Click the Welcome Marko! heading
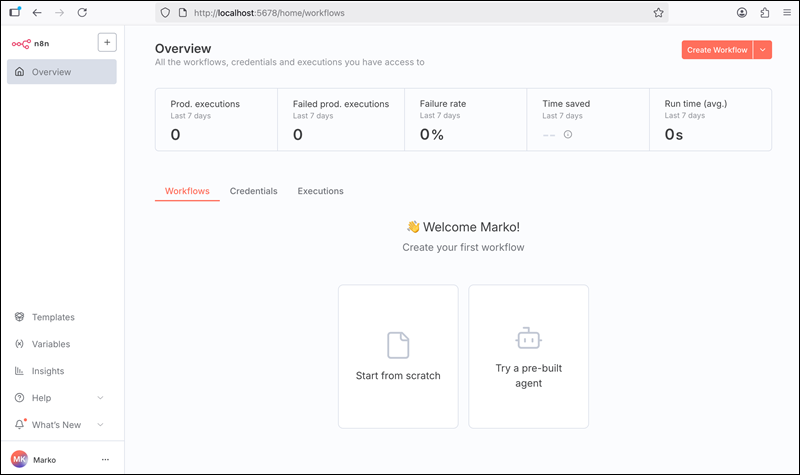The width and height of the screenshot is (800, 475). click(463, 227)
